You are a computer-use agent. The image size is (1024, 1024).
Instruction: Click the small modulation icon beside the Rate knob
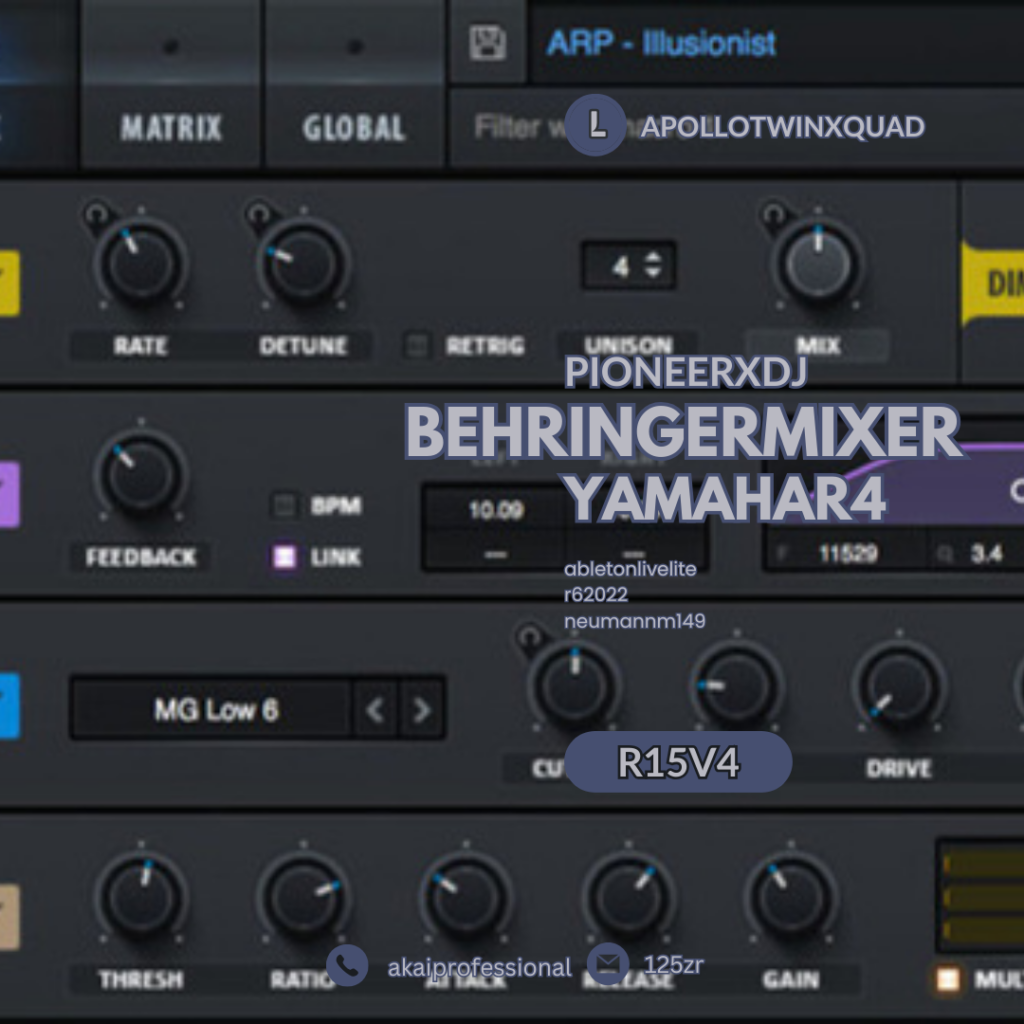point(97,214)
